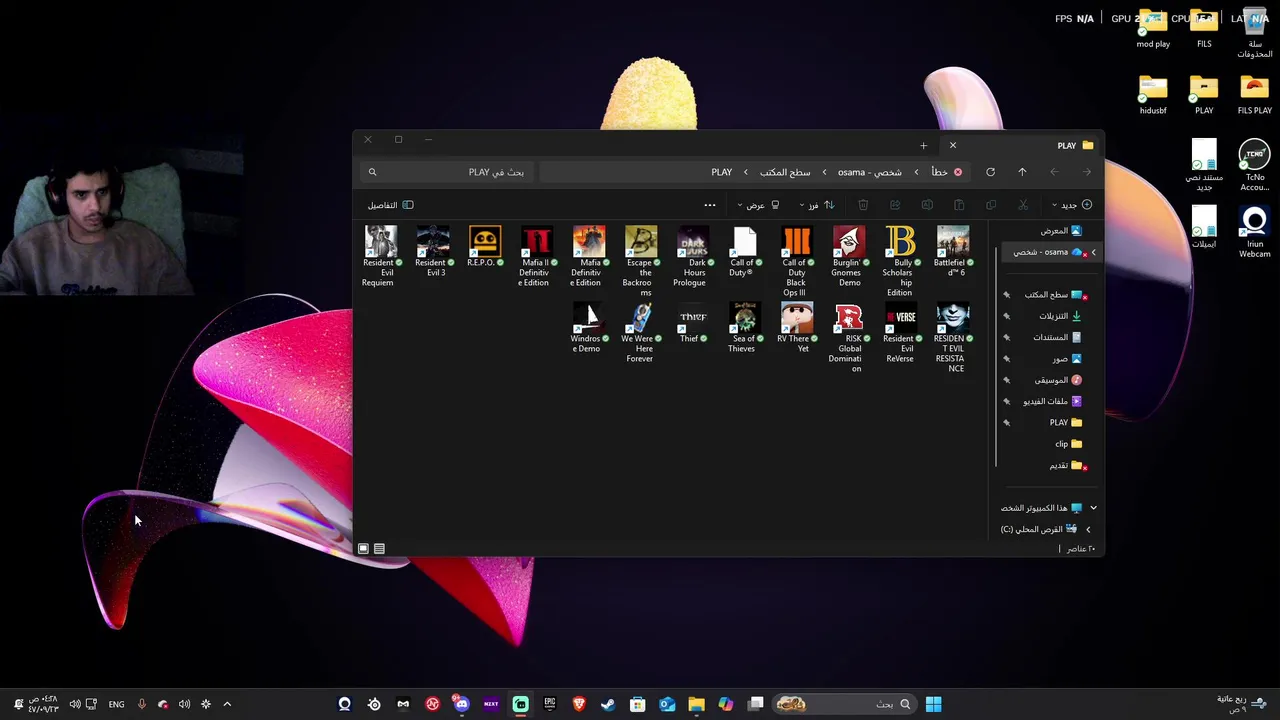Open the See more three-dots menu
The height and width of the screenshot is (720, 1280).
click(x=710, y=205)
